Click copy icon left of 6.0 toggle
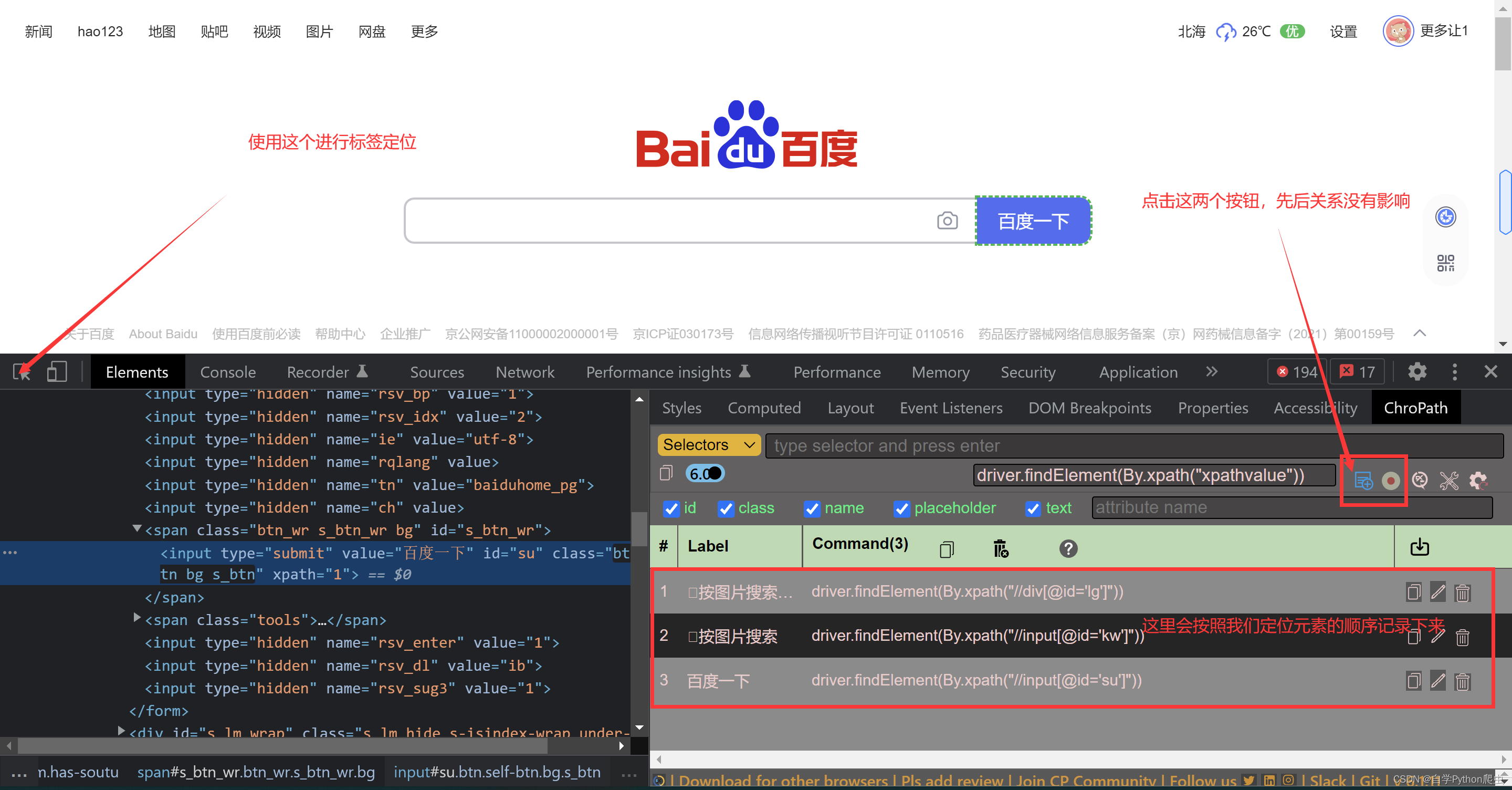This screenshot has height=790, width=1512. (x=666, y=473)
